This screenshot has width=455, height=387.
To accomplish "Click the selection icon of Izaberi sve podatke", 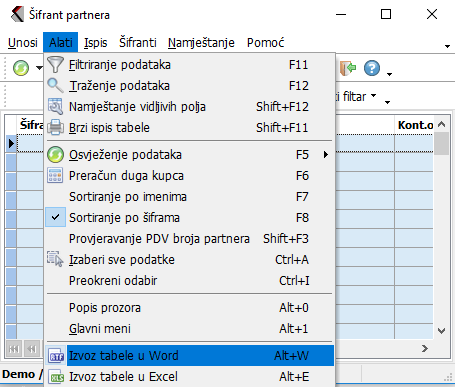I will pyautogui.click(x=55, y=259).
